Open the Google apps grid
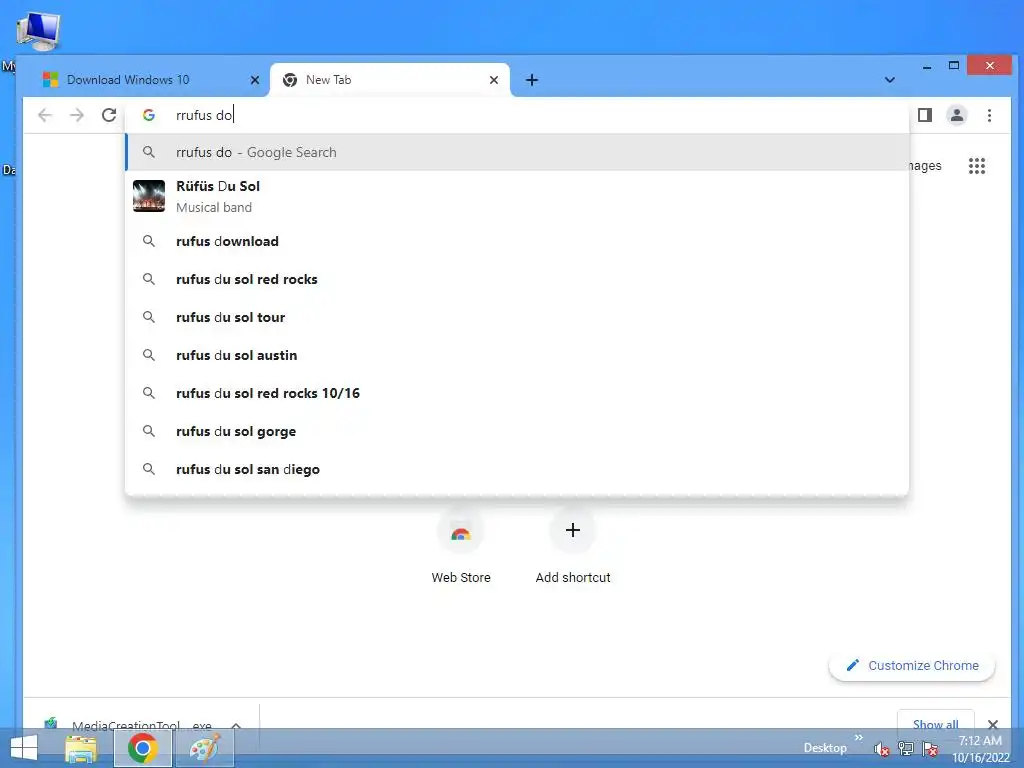Image resolution: width=1024 pixels, height=768 pixels. coord(977,166)
